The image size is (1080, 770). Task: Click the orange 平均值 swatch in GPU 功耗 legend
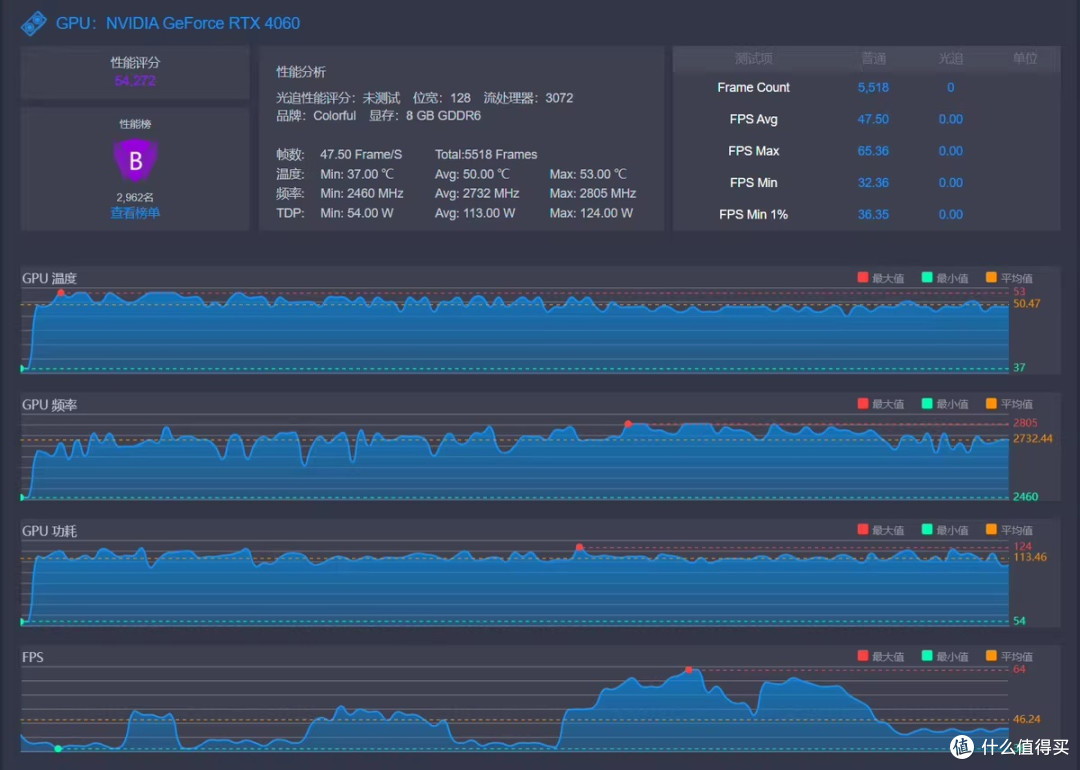[991, 530]
